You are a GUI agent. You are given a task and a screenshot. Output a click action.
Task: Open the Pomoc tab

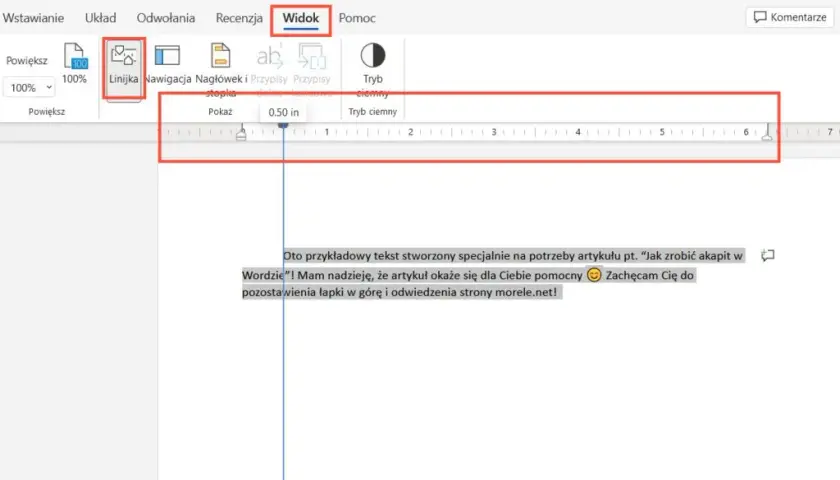click(x=357, y=18)
